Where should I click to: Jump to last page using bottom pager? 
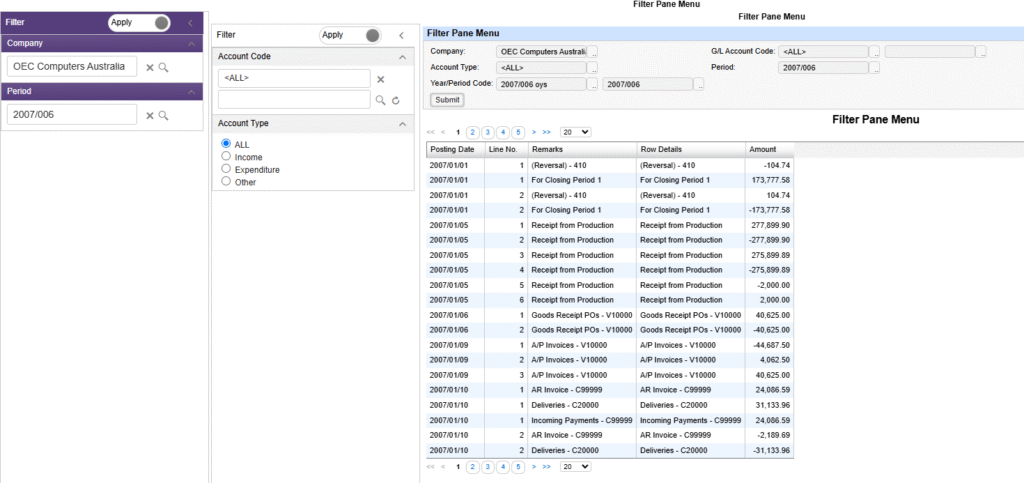click(x=547, y=467)
